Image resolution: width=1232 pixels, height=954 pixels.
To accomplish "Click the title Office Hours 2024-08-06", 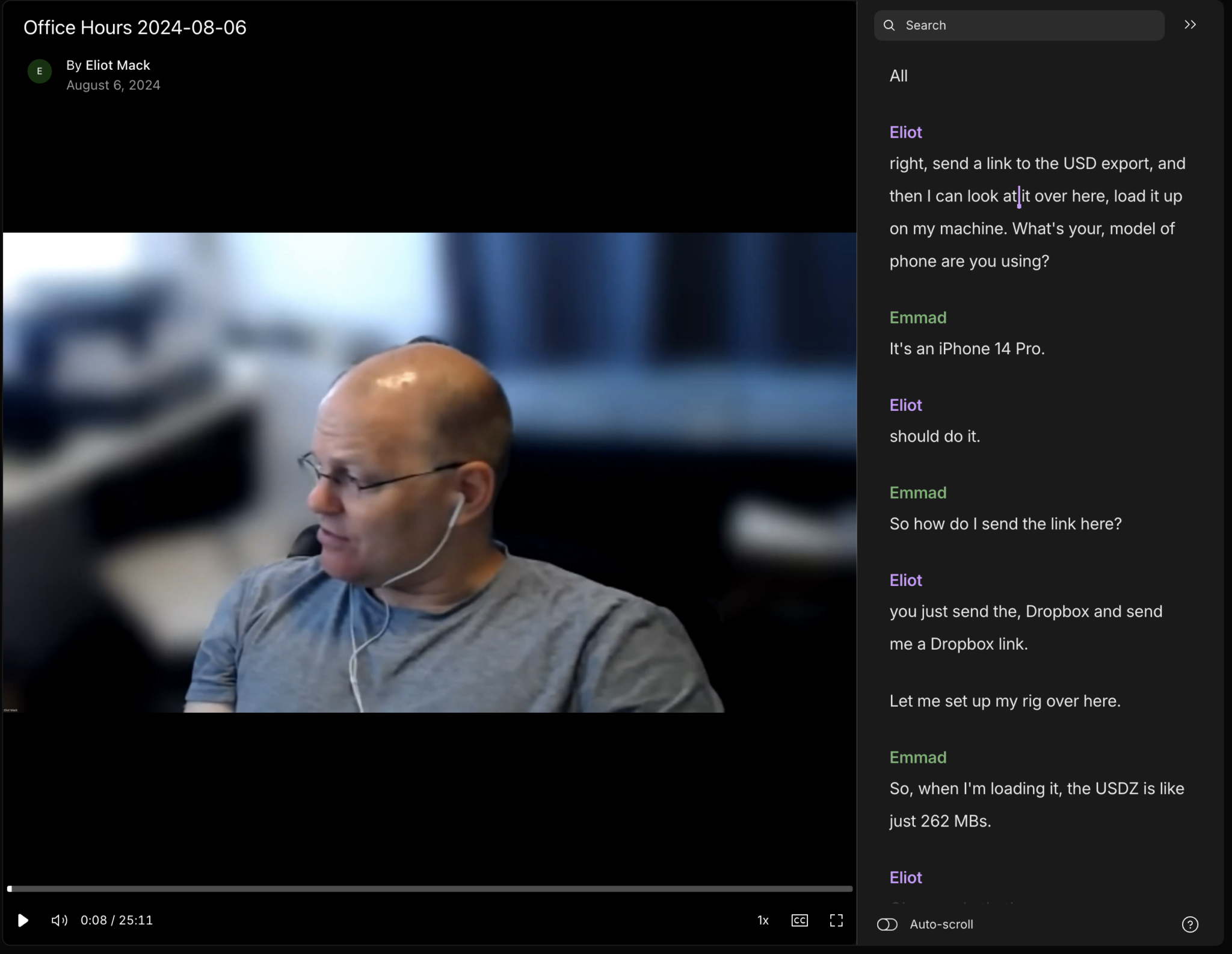I will (135, 26).
